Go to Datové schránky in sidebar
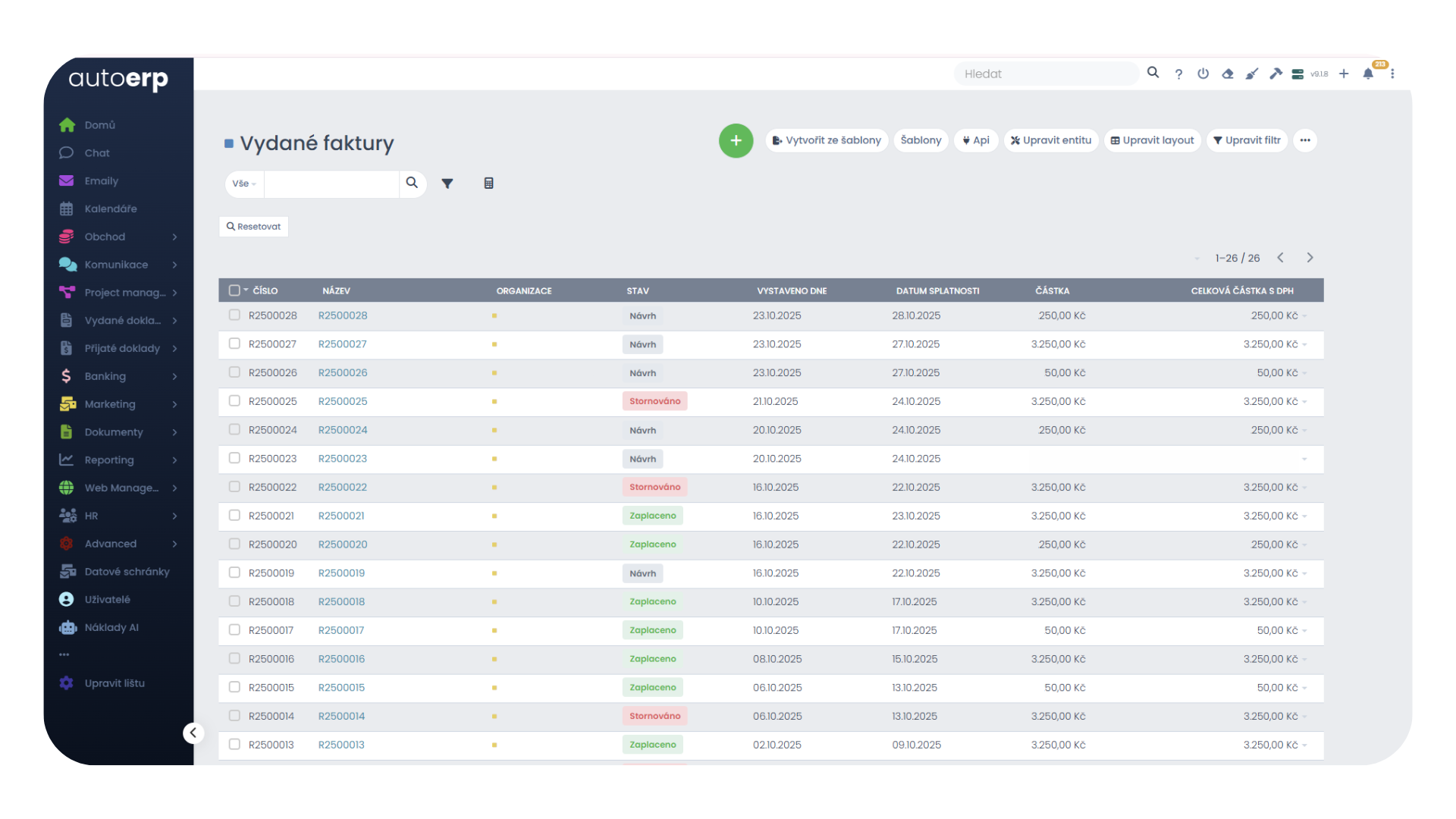The image size is (1456, 819). [x=127, y=572]
